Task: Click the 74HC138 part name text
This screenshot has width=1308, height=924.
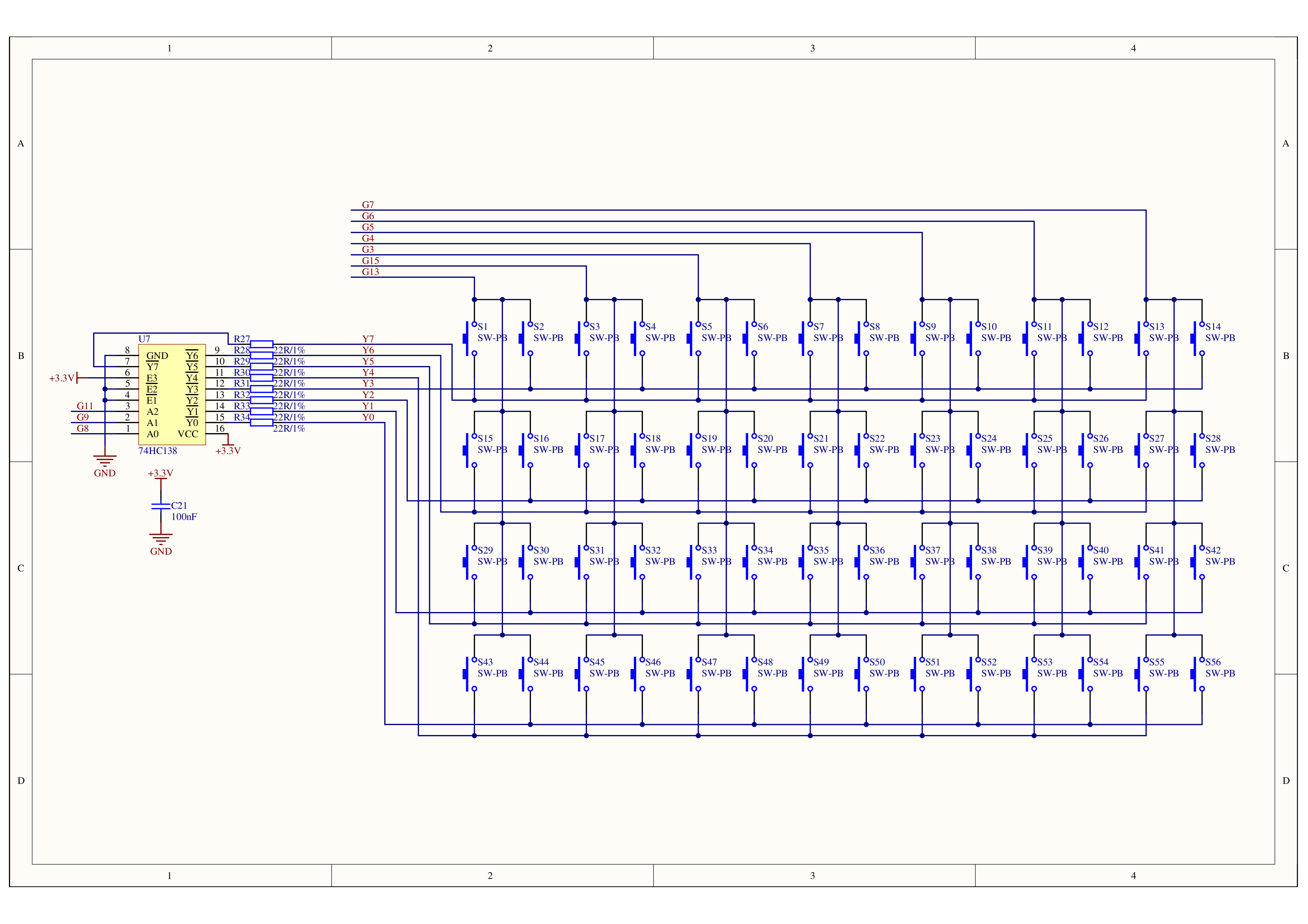Action: pyautogui.click(x=158, y=451)
